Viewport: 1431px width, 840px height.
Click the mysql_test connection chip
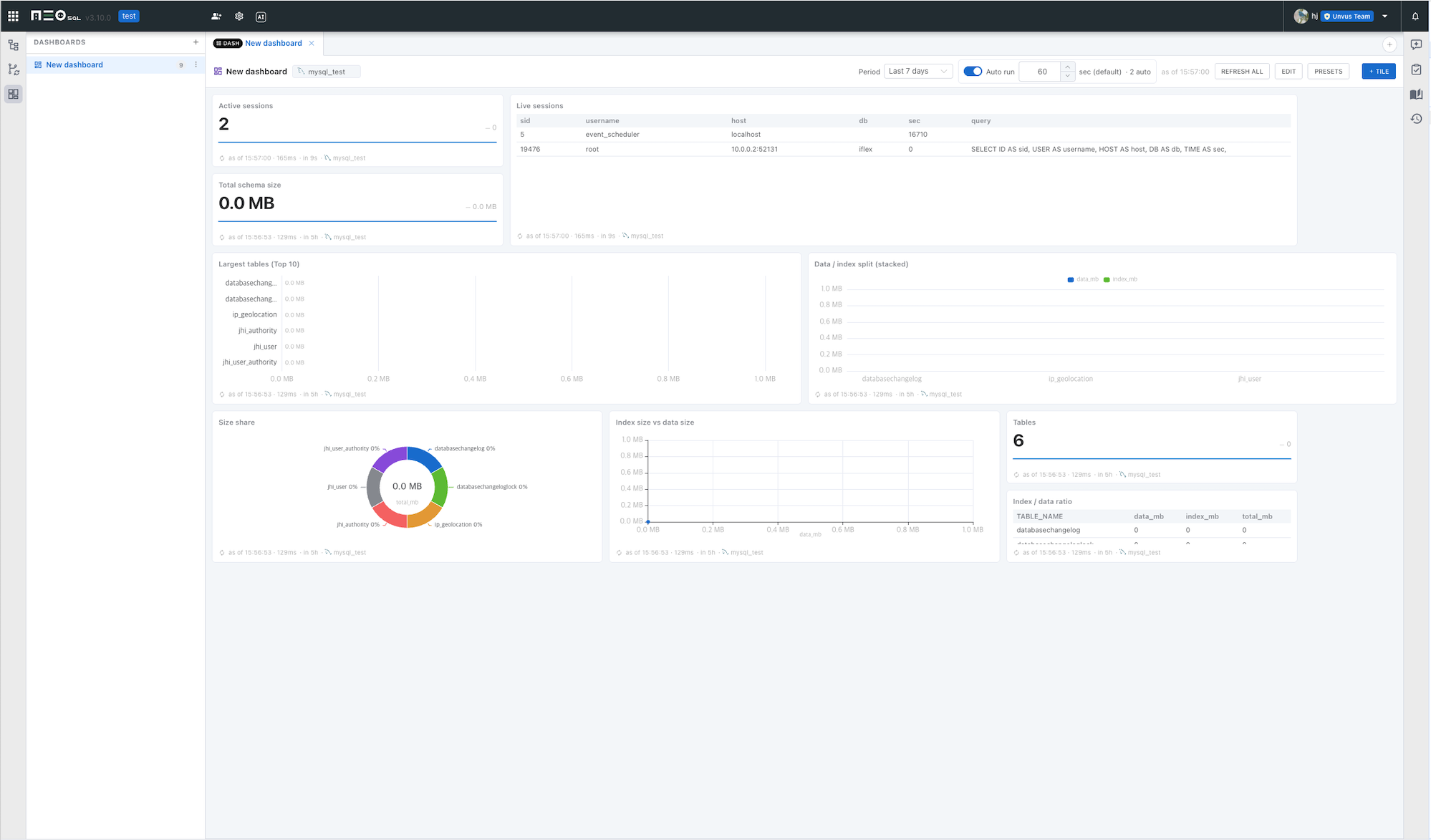[x=327, y=72]
